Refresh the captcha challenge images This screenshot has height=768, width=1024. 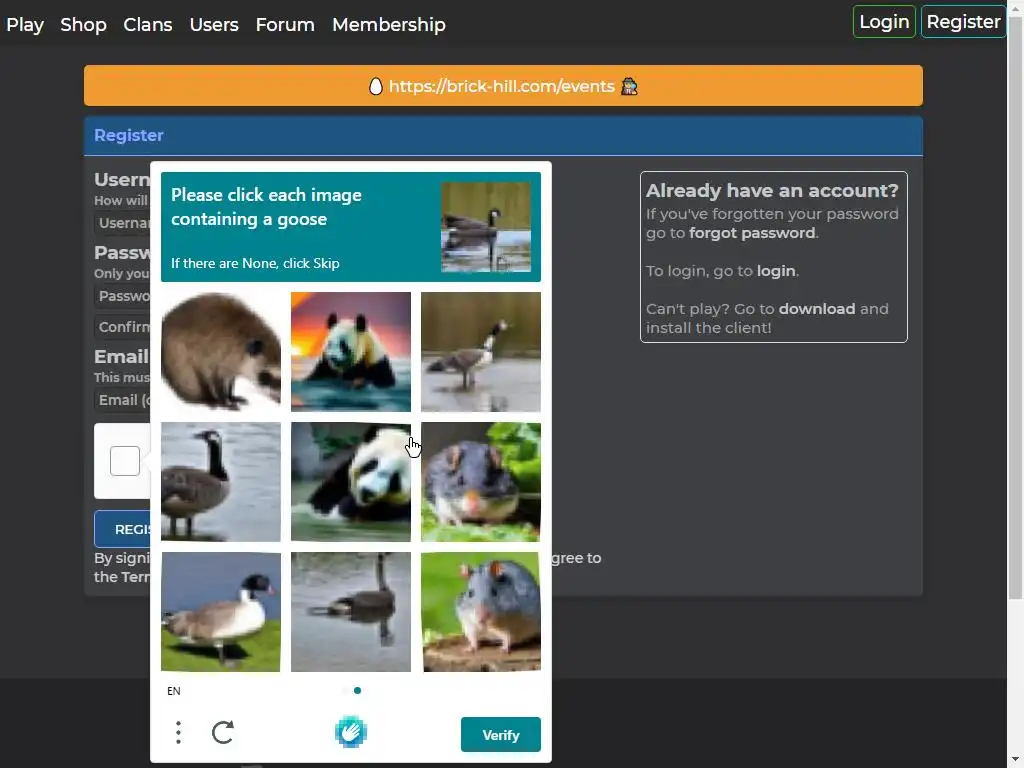(223, 732)
